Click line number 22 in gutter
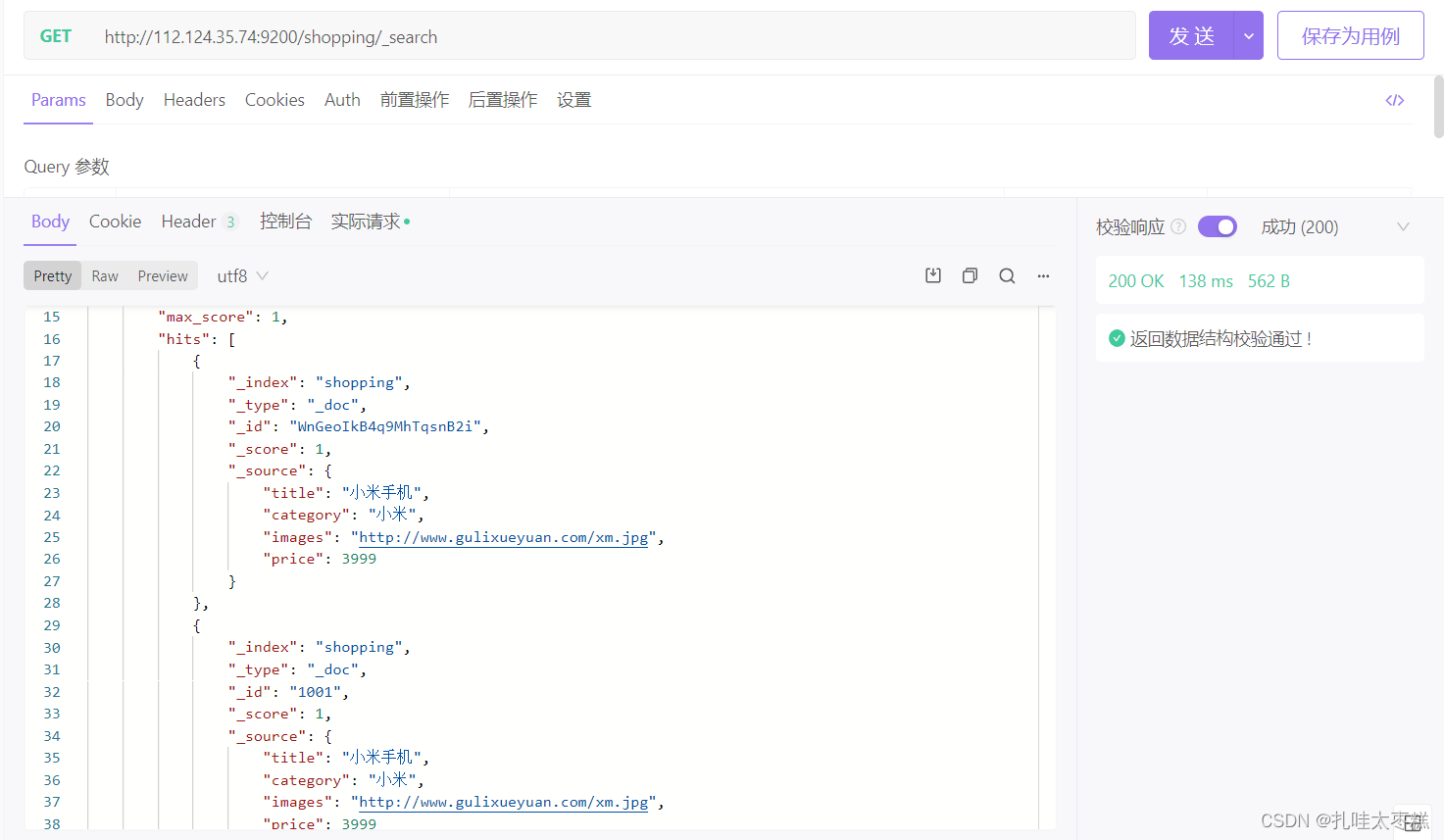Screen dimensions: 1444x840 52,470
